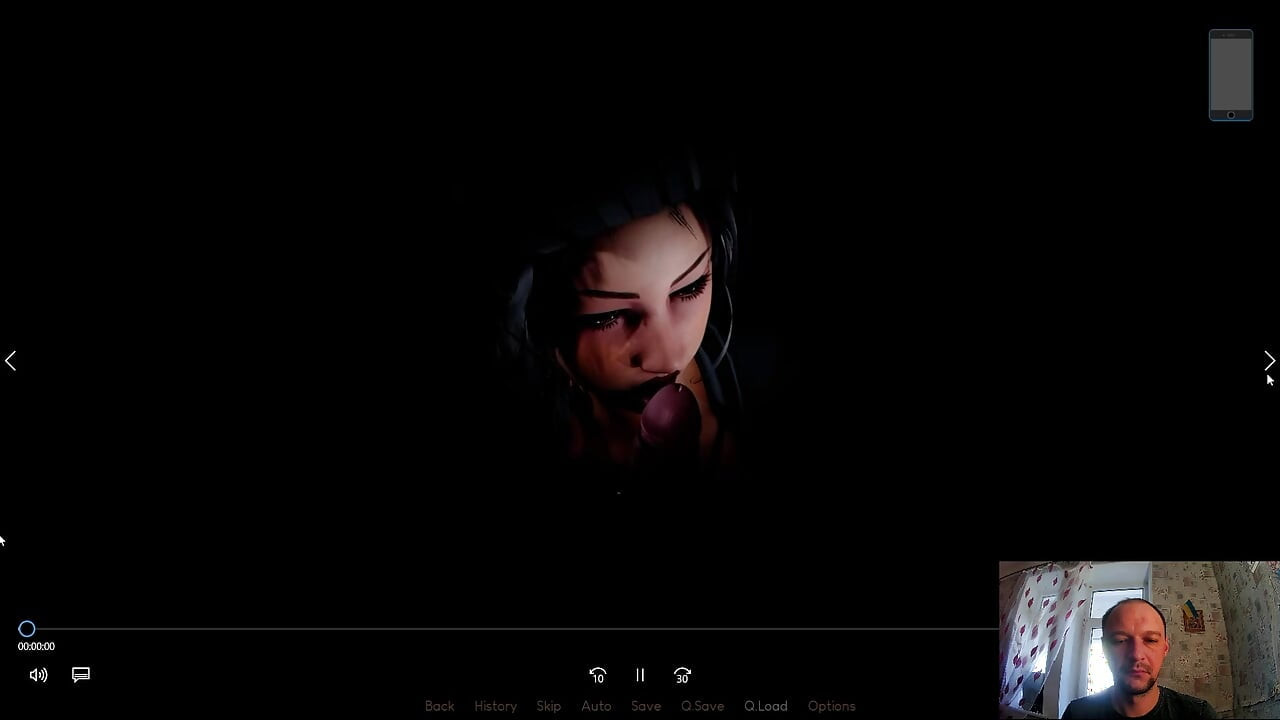Pause the playback
Screen dimensions: 1280x720
point(640,676)
